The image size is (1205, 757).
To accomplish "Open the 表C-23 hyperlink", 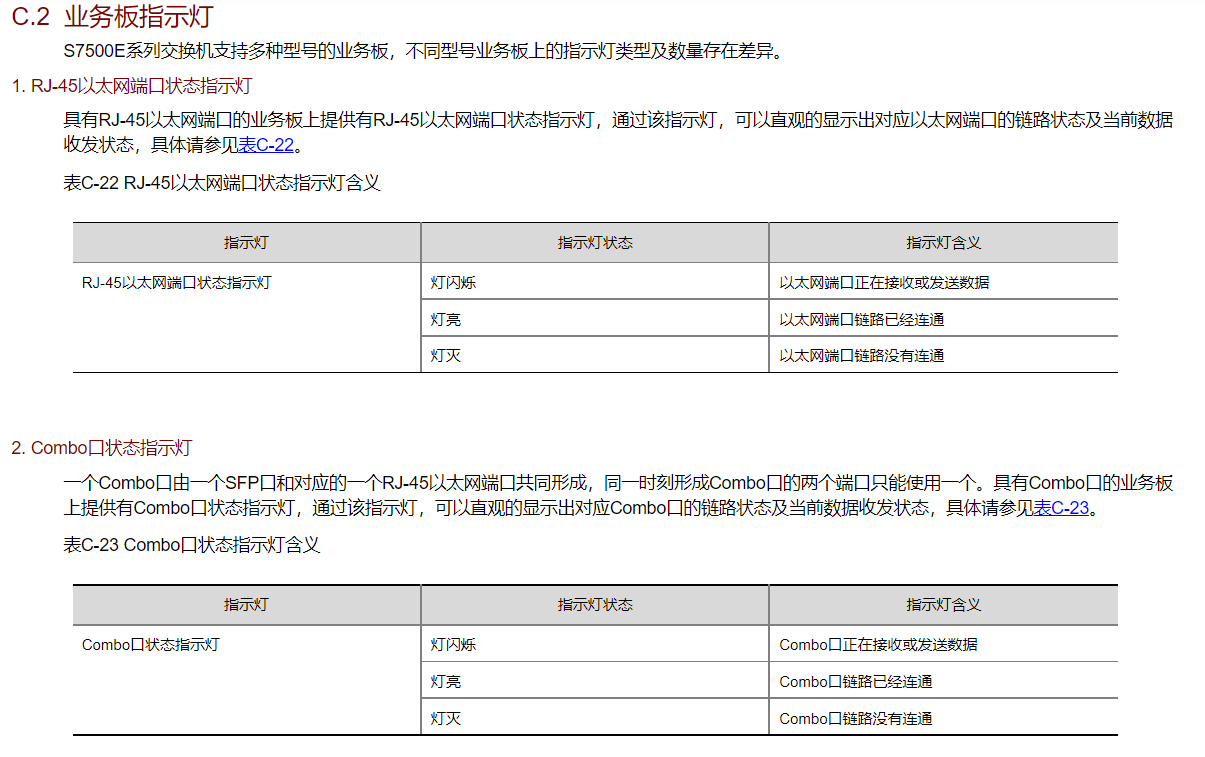I will click(x=1061, y=507).
